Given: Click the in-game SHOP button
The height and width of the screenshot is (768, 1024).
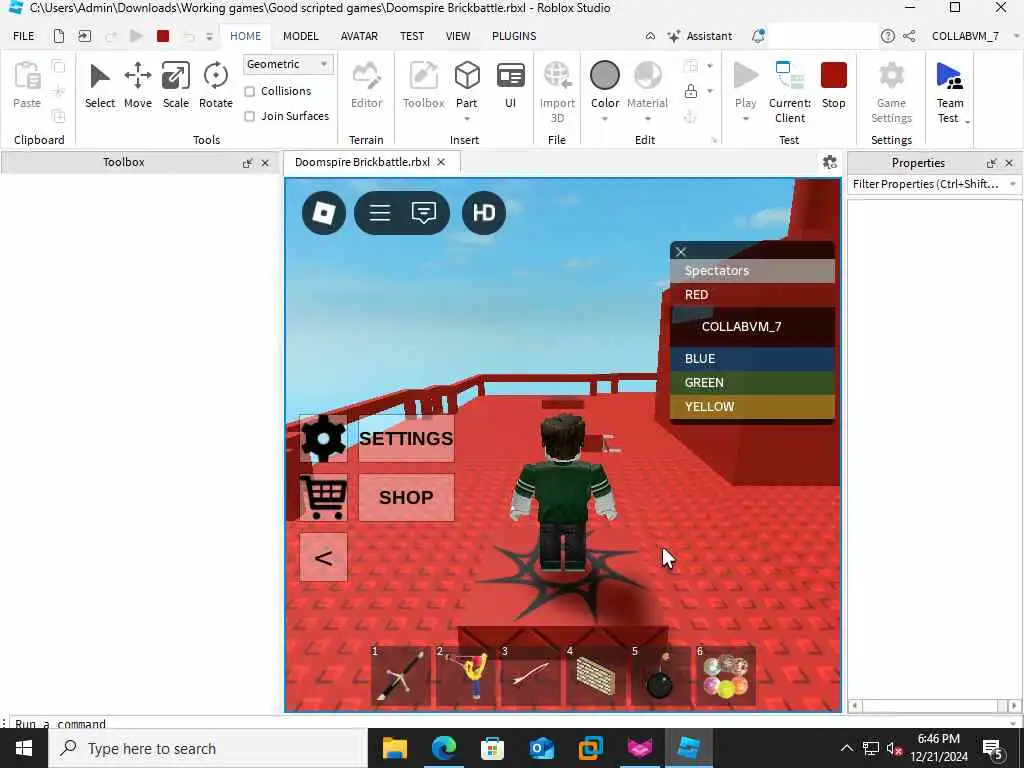Looking at the screenshot, I should (x=406, y=497).
